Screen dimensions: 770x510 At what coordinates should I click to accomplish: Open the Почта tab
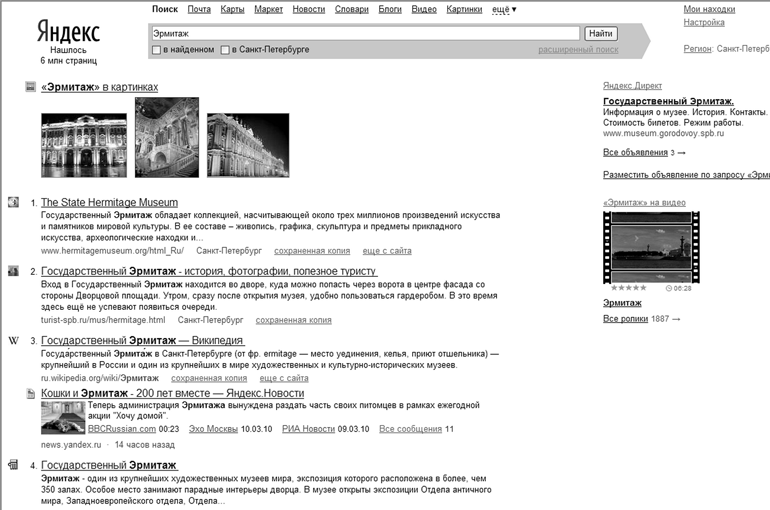coord(199,9)
